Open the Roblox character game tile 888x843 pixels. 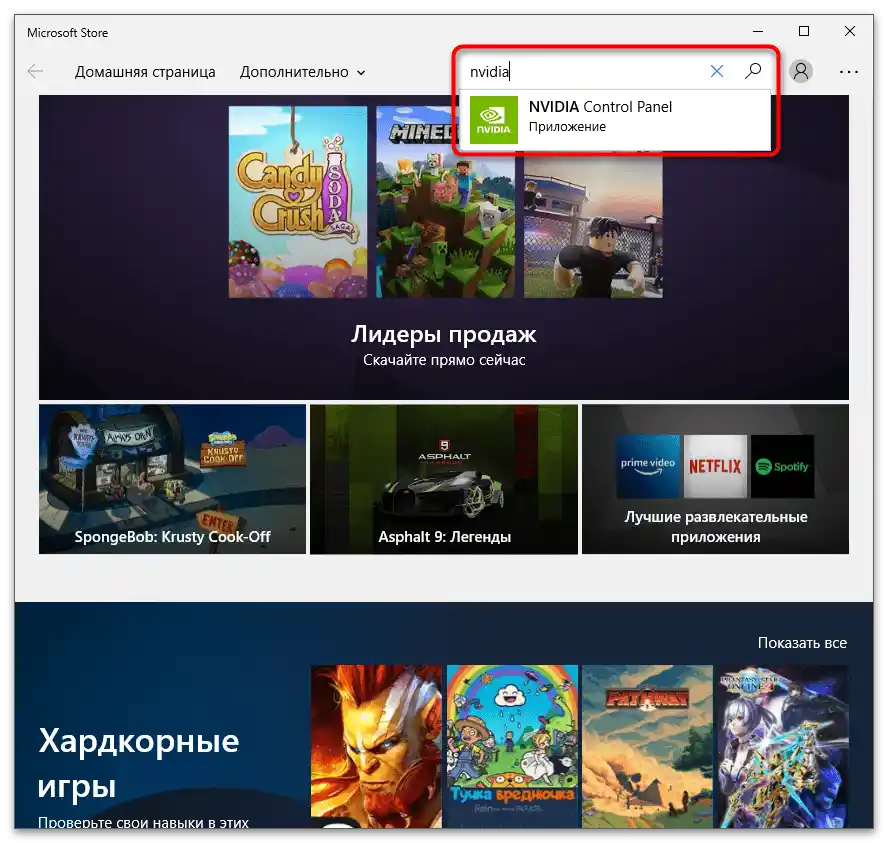(x=593, y=224)
